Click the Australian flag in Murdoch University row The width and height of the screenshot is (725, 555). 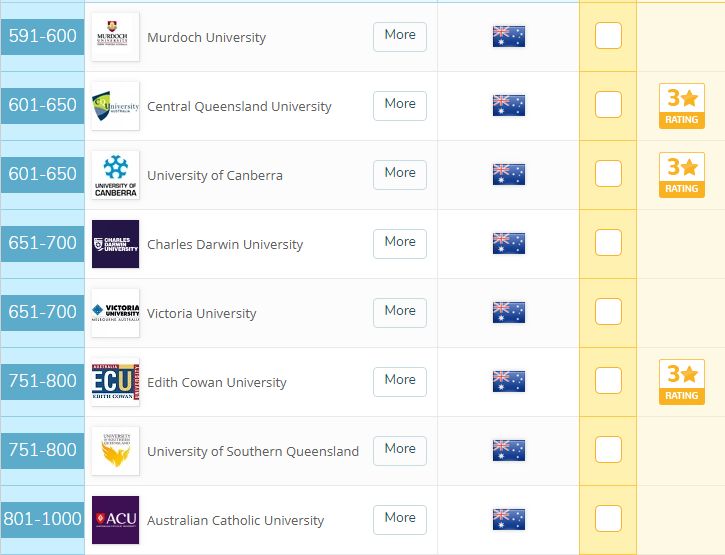point(509,37)
